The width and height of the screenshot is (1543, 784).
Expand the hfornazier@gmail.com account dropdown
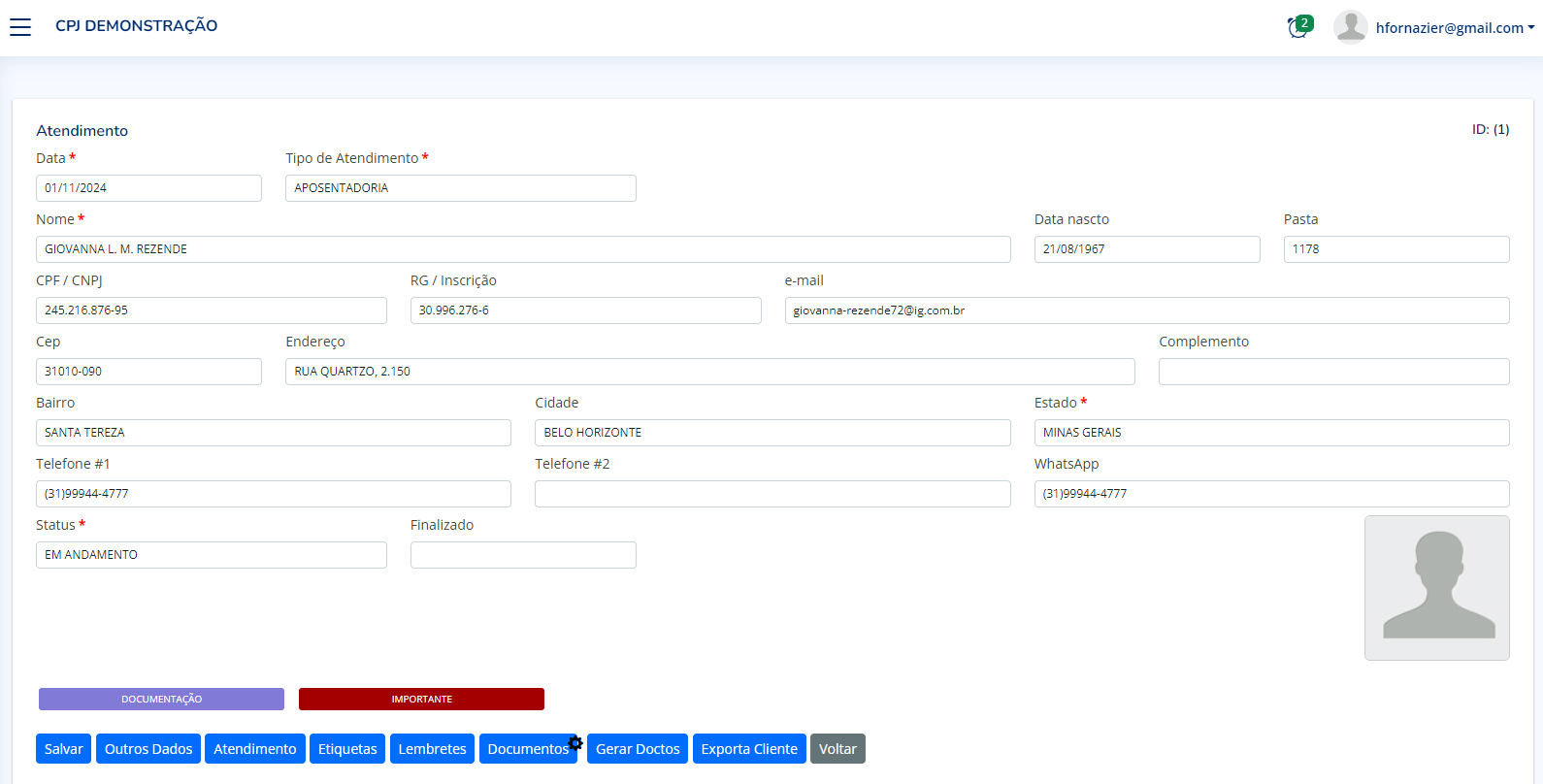[1455, 28]
